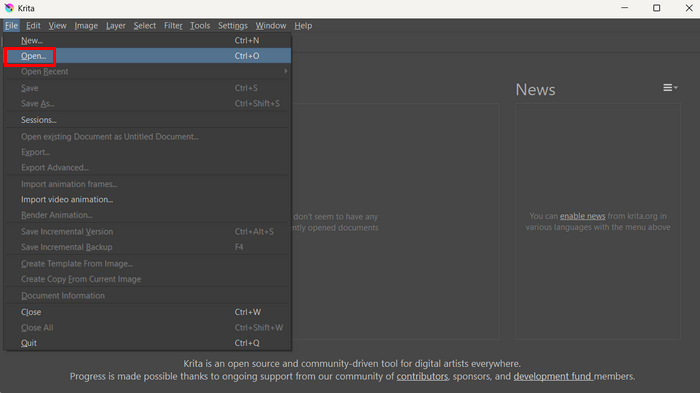The image size is (700, 393).
Task: Minimize the Krita window
Action: pos(625,8)
